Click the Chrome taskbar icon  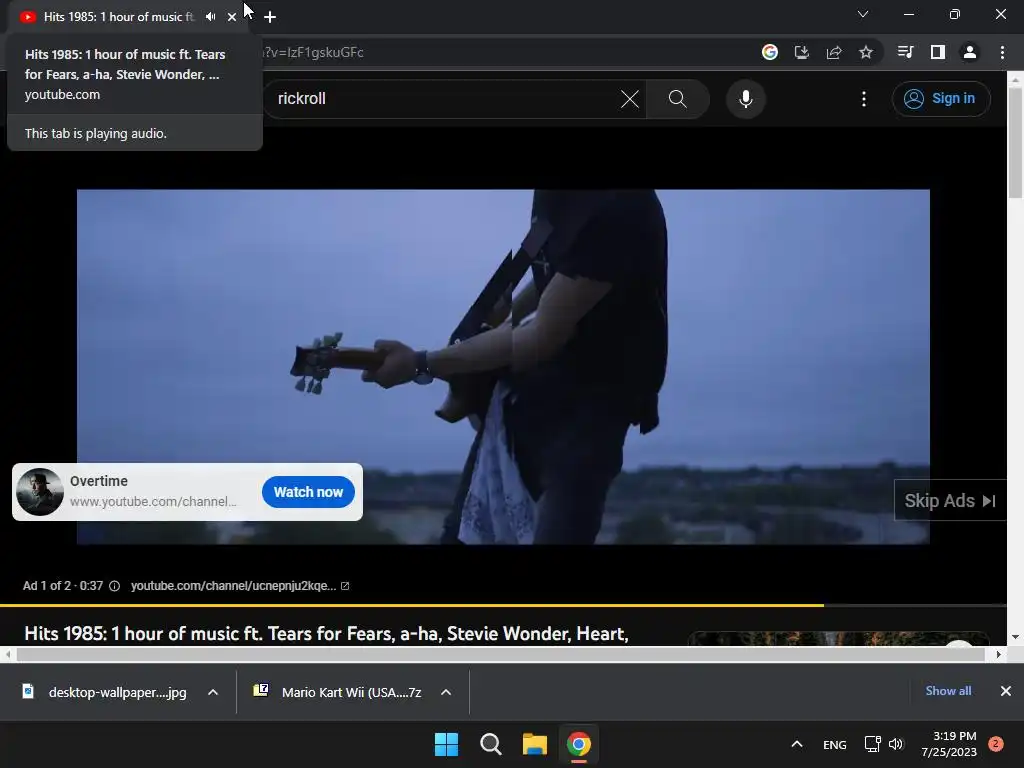pos(579,744)
